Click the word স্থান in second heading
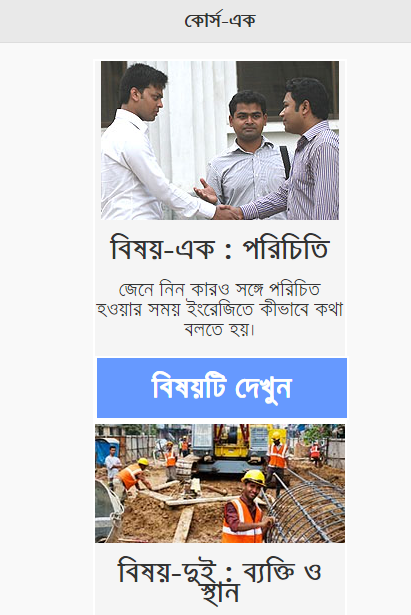The image size is (411, 615). pyautogui.click(x=220, y=594)
